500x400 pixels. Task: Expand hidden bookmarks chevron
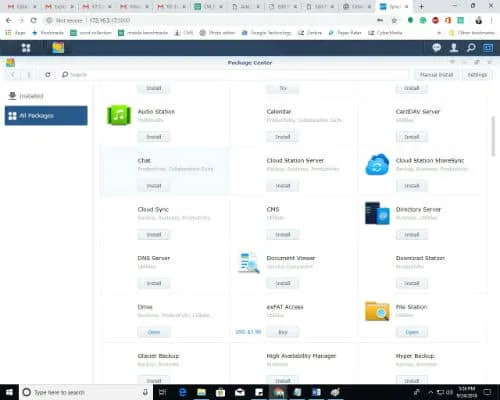(x=439, y=33)
